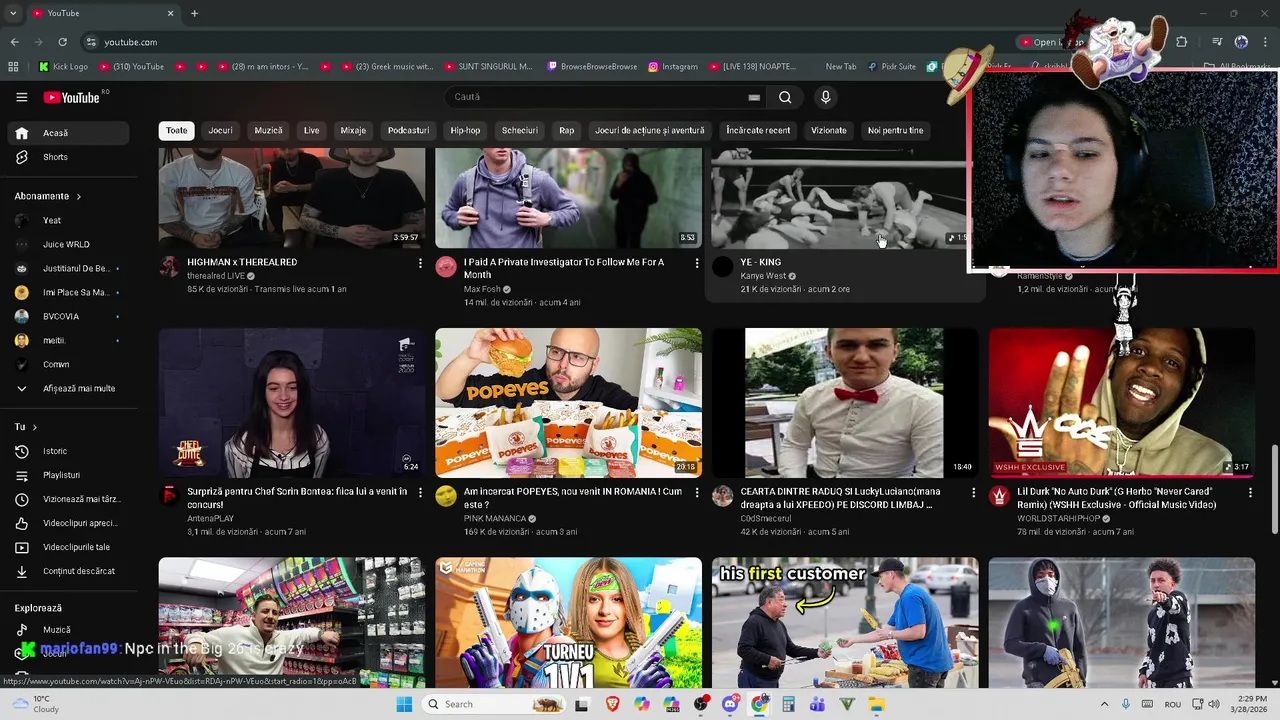Click the YouTube search input field

pyautogui.click(x=600, y=97)
